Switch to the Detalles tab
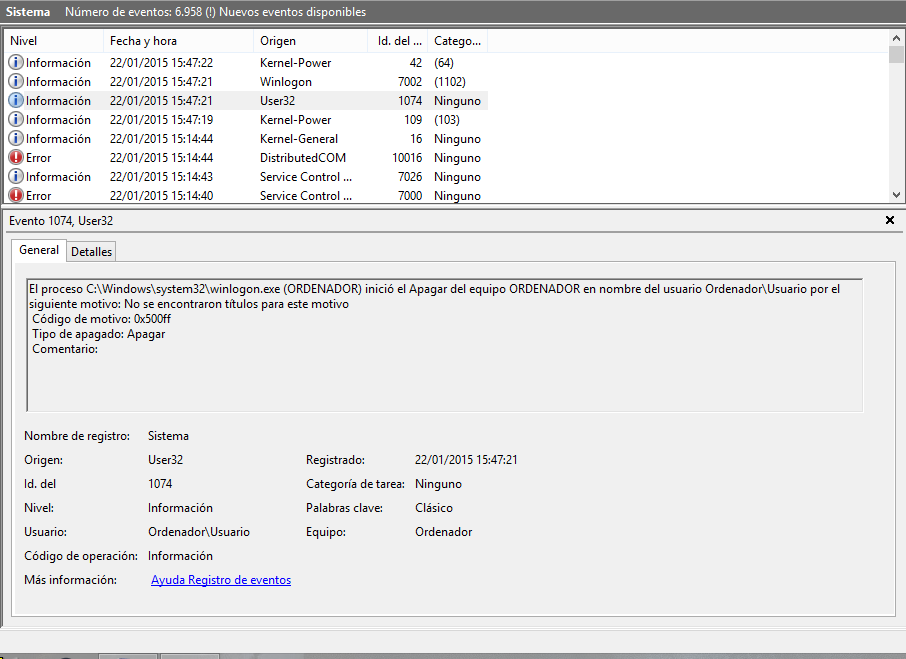906x659 pixels. [x=91, y=252]
